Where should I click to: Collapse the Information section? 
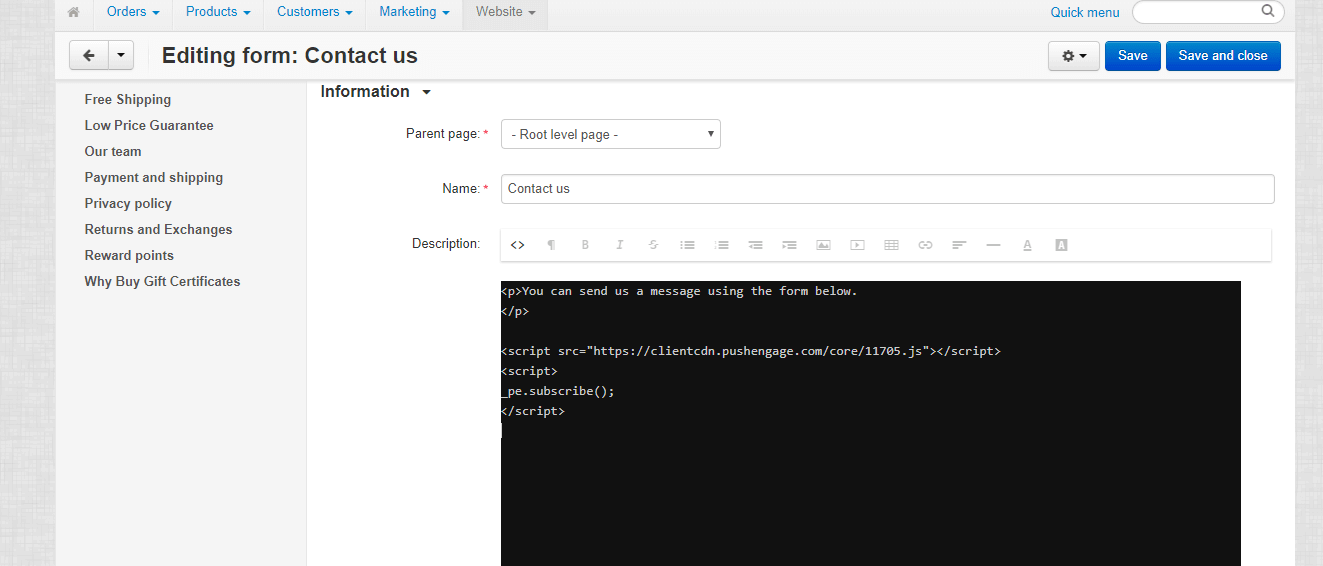(x=375, y=92)
